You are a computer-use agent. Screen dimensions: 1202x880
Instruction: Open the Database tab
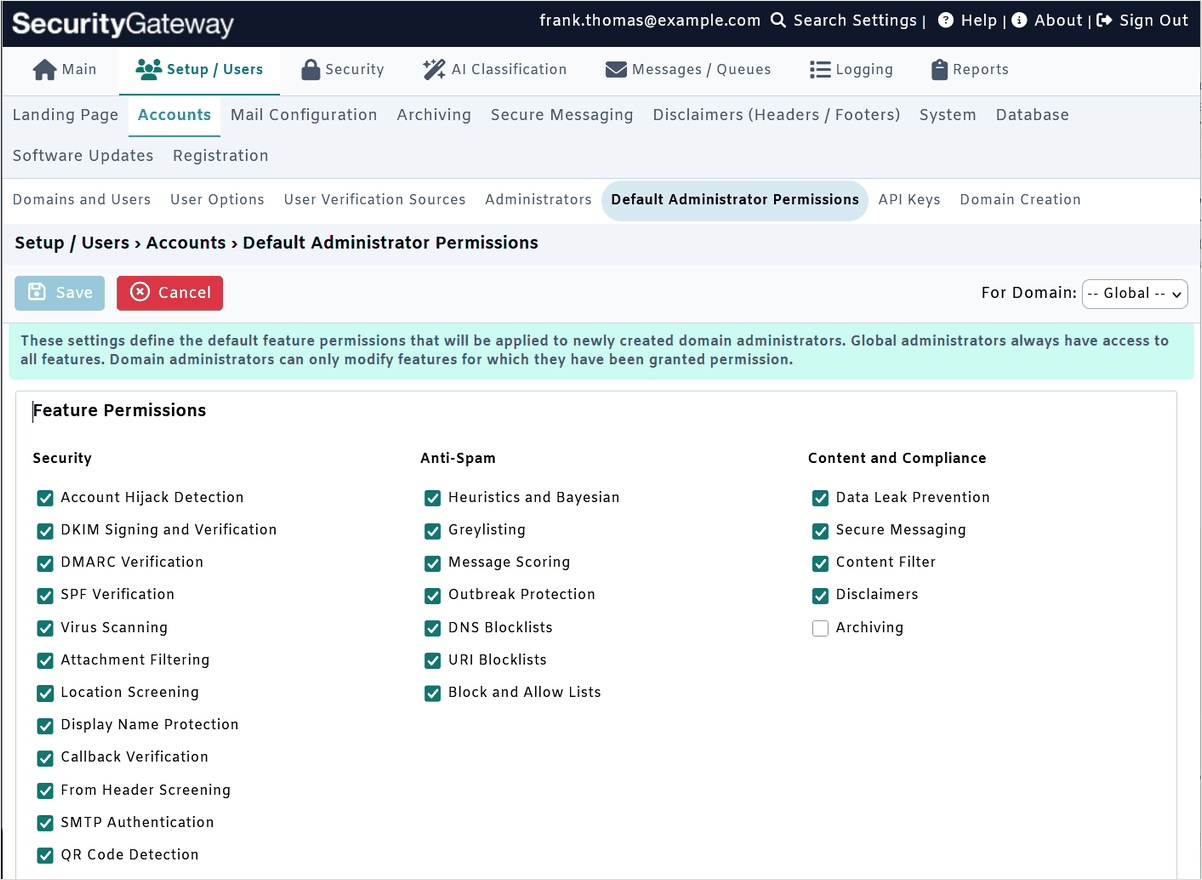coord(1032,115)
